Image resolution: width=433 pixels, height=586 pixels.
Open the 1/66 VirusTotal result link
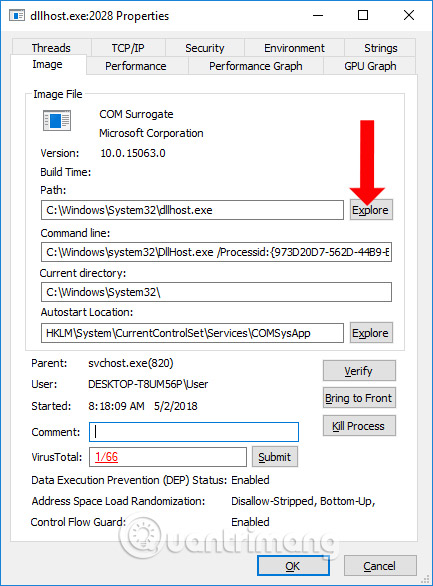pyautogui.click(x=106, y=457)
